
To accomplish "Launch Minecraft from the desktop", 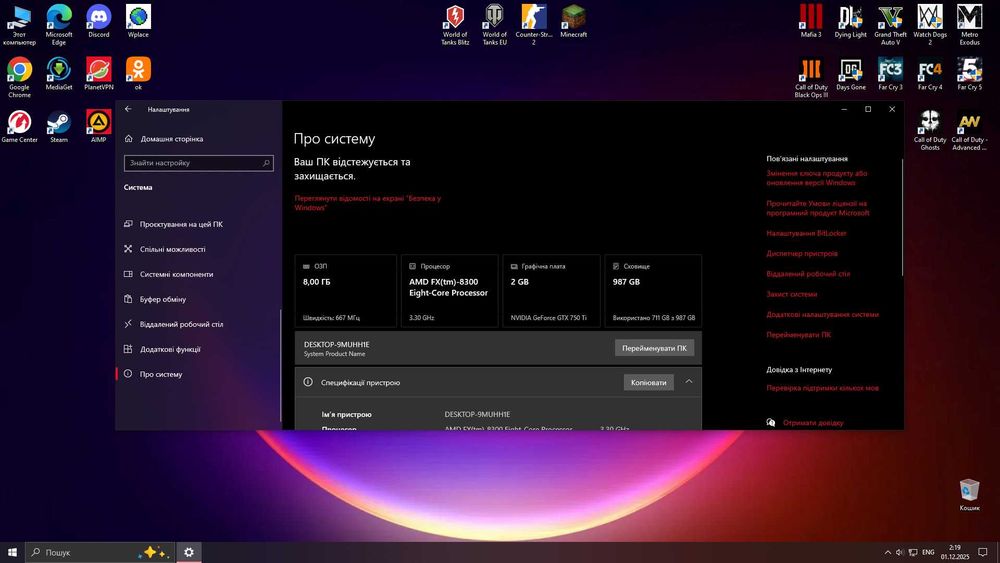I will [x=573, y=18].
